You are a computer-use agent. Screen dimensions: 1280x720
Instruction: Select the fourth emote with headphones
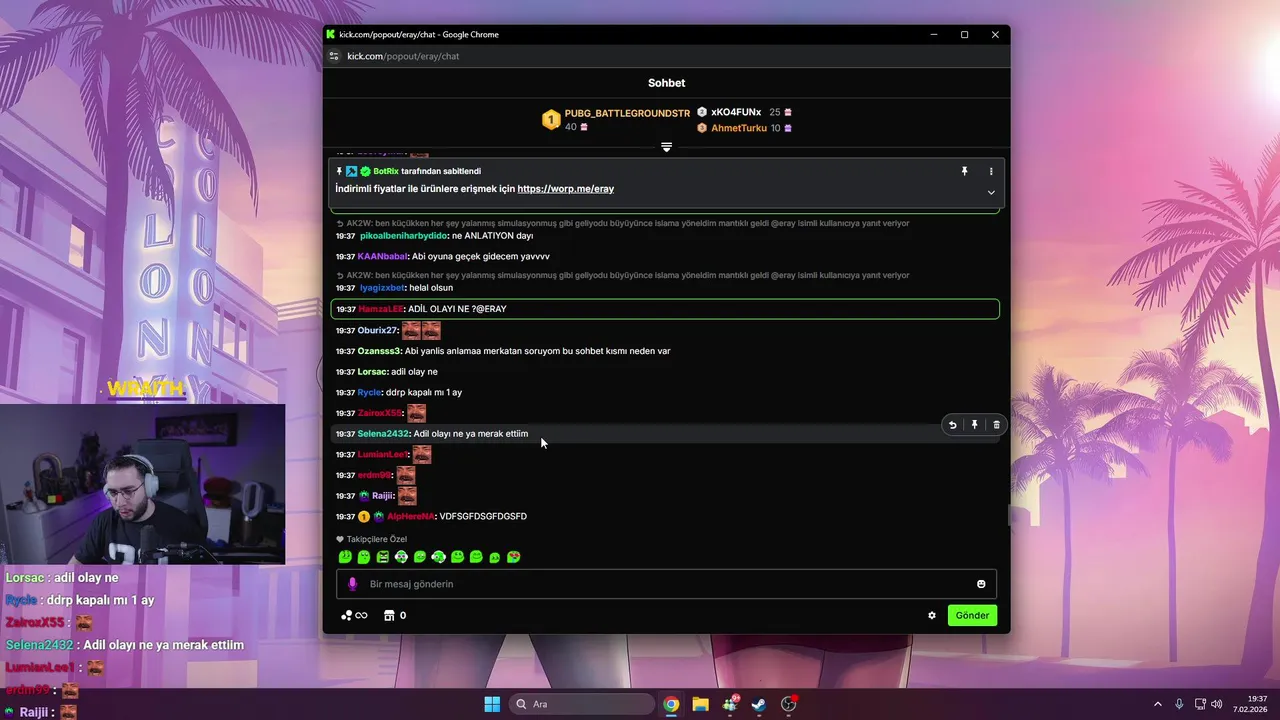tap(401, 557)
